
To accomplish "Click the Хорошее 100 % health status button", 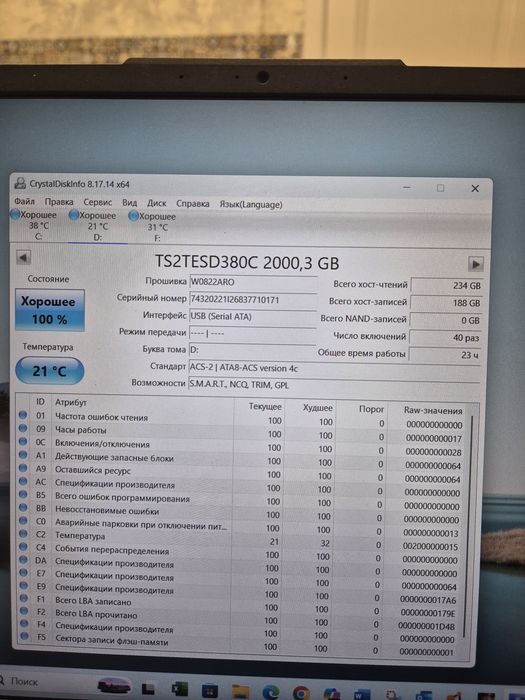I will pyautogui.click(x=50, y=310).
